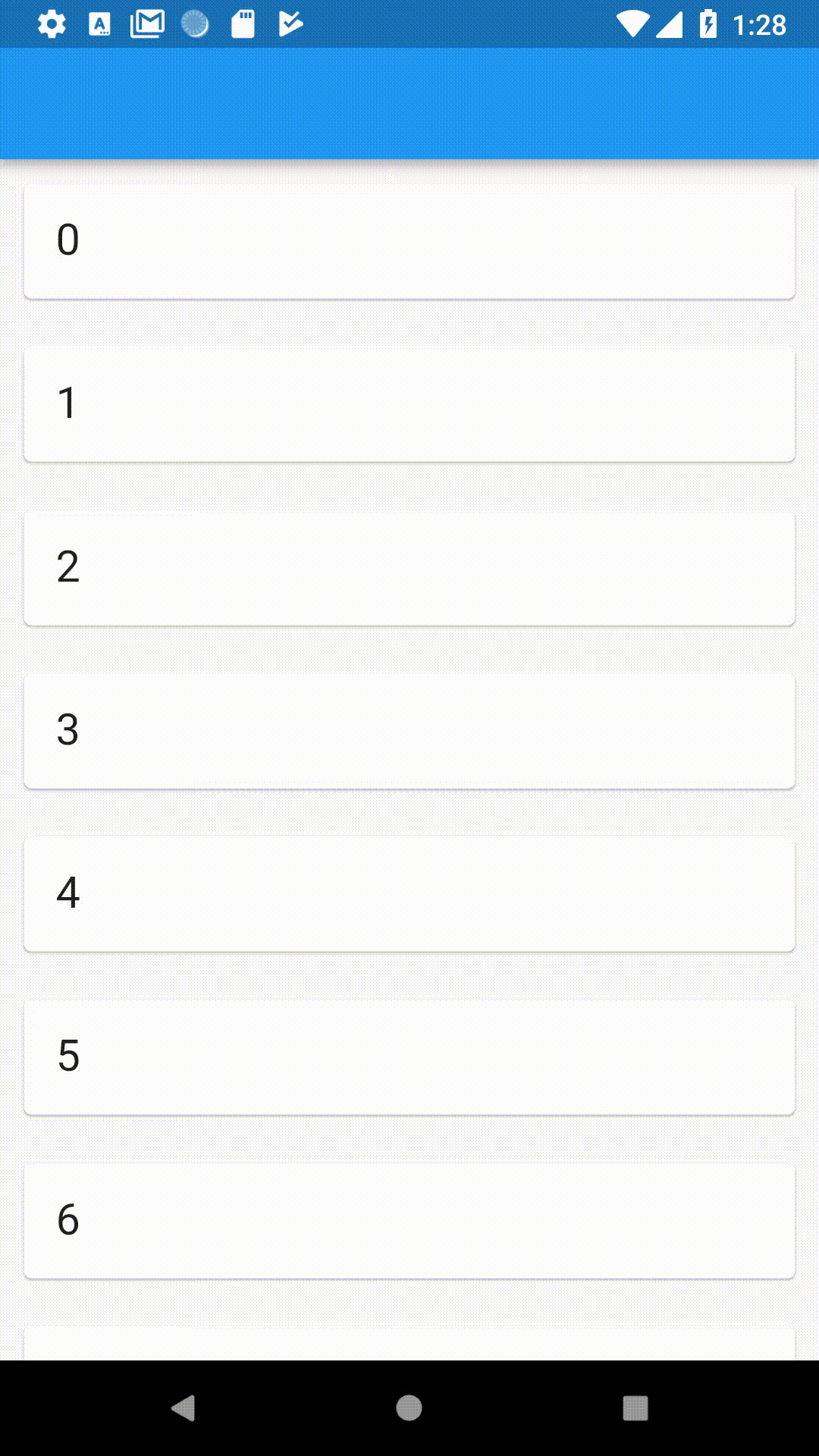
Task: Tap the clock showing 1:28
Action: (x=761, y=24)
